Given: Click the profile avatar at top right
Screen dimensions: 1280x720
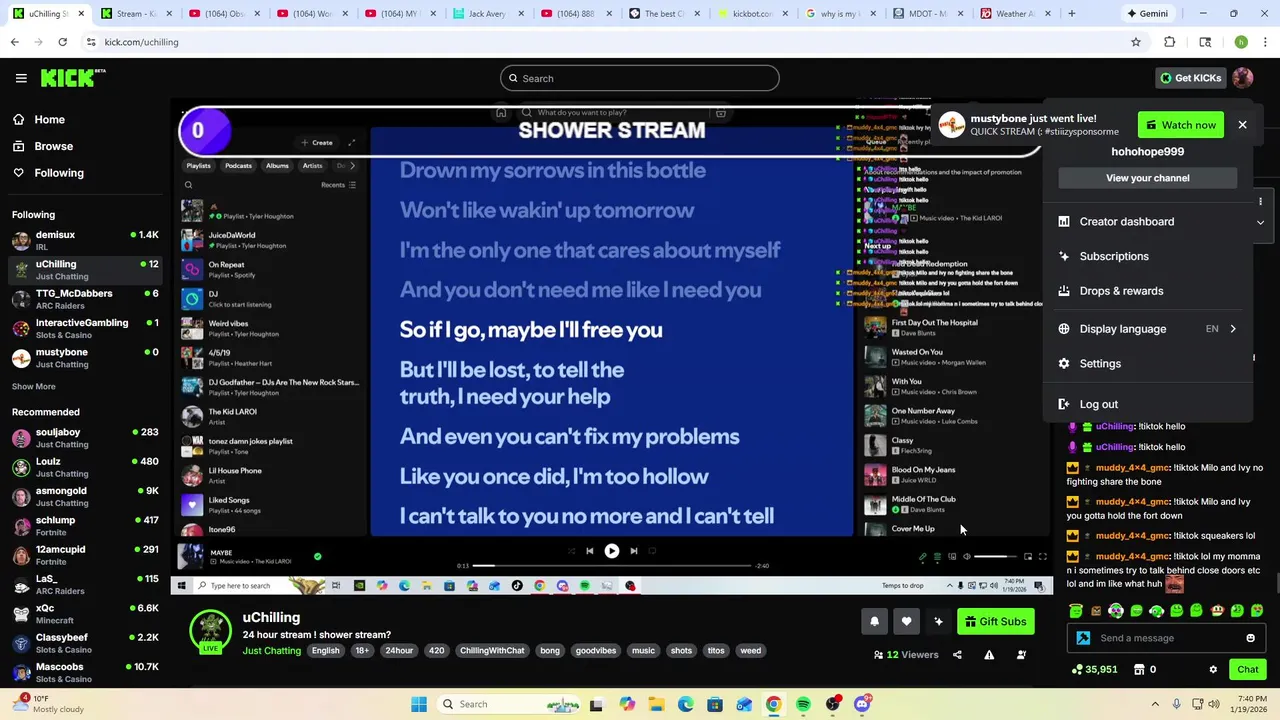Looking at the screenshot, I should (x=1243, y=78).
